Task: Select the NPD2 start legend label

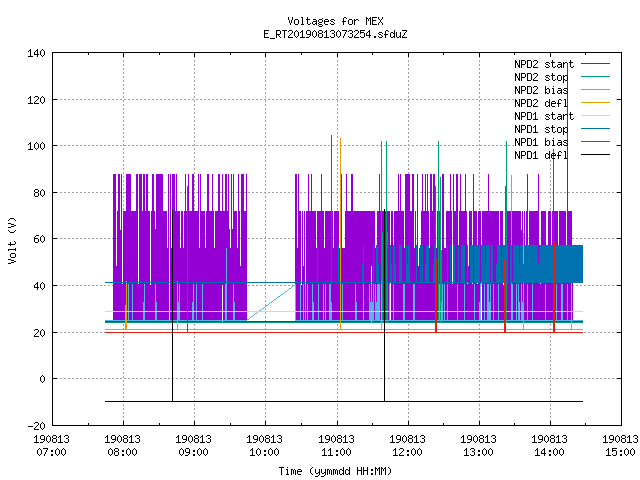Action: point(544,64)
